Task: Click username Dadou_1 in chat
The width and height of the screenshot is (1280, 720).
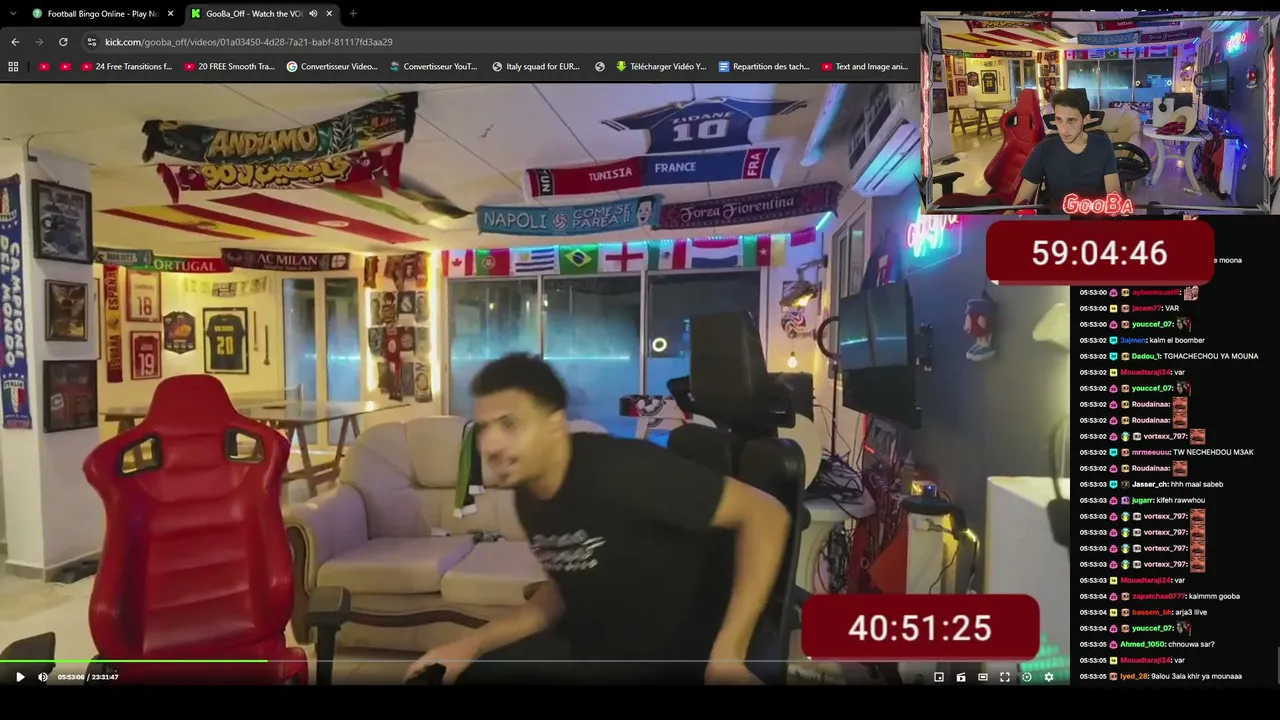Action: (x=1146, y=356)
